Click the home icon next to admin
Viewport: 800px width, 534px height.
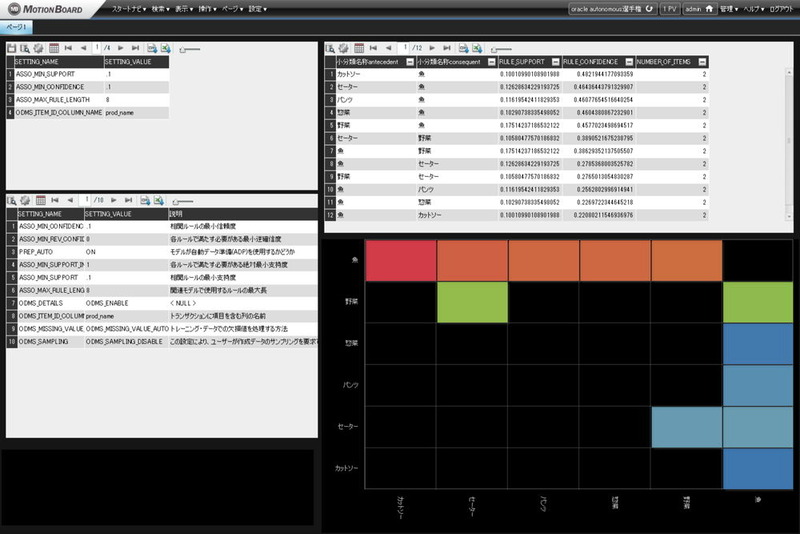tap(709, 9)
